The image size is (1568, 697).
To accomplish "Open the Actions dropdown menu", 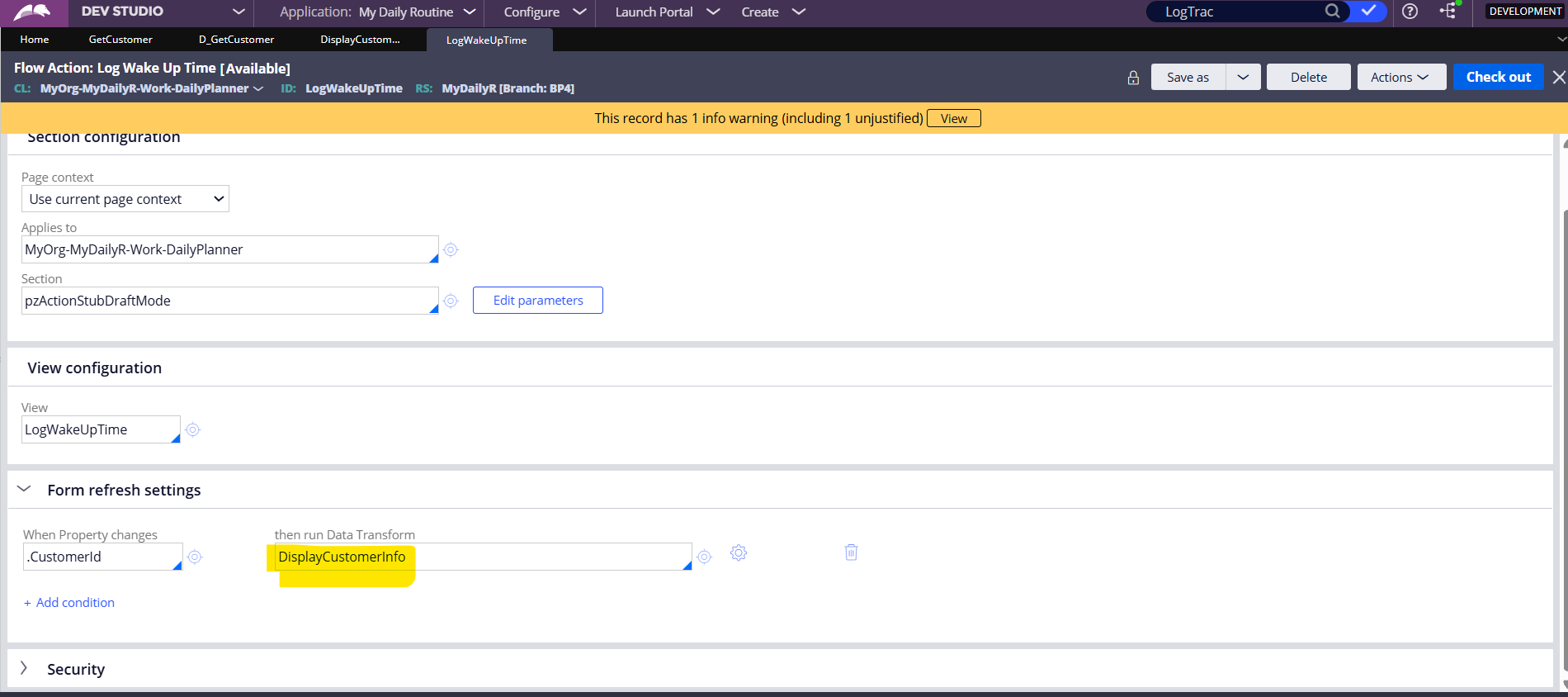I will 1400,77.
